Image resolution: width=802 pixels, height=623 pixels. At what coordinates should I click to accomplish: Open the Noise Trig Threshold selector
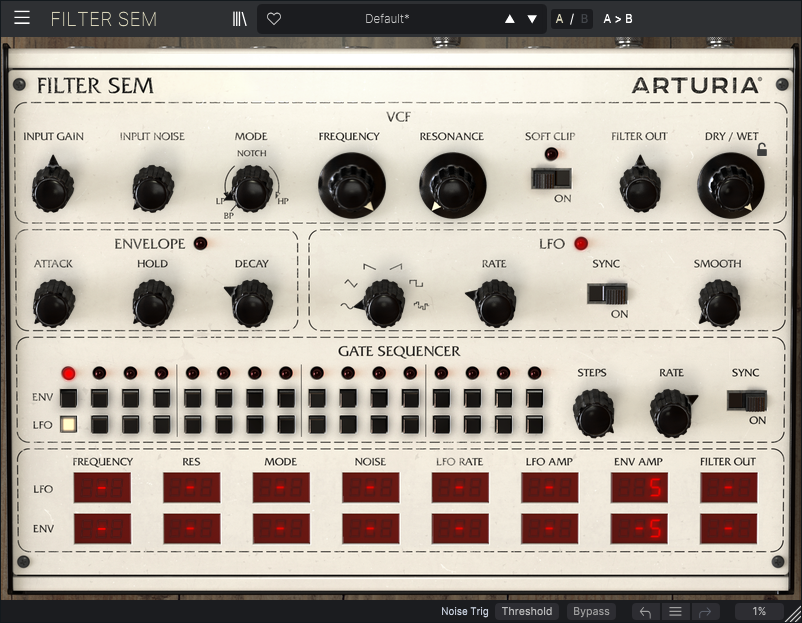(x=526, y=611)
